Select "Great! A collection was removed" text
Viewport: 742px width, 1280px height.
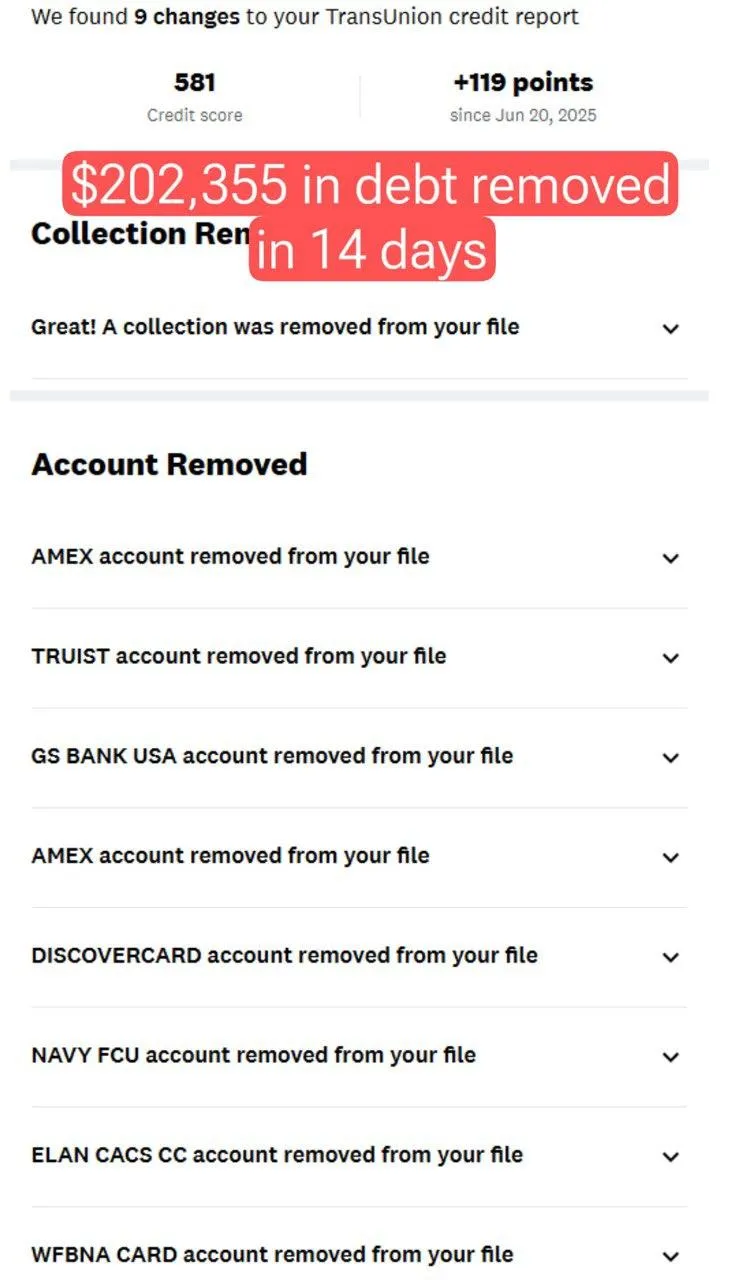pyautogui.click(x=275, y=327)
